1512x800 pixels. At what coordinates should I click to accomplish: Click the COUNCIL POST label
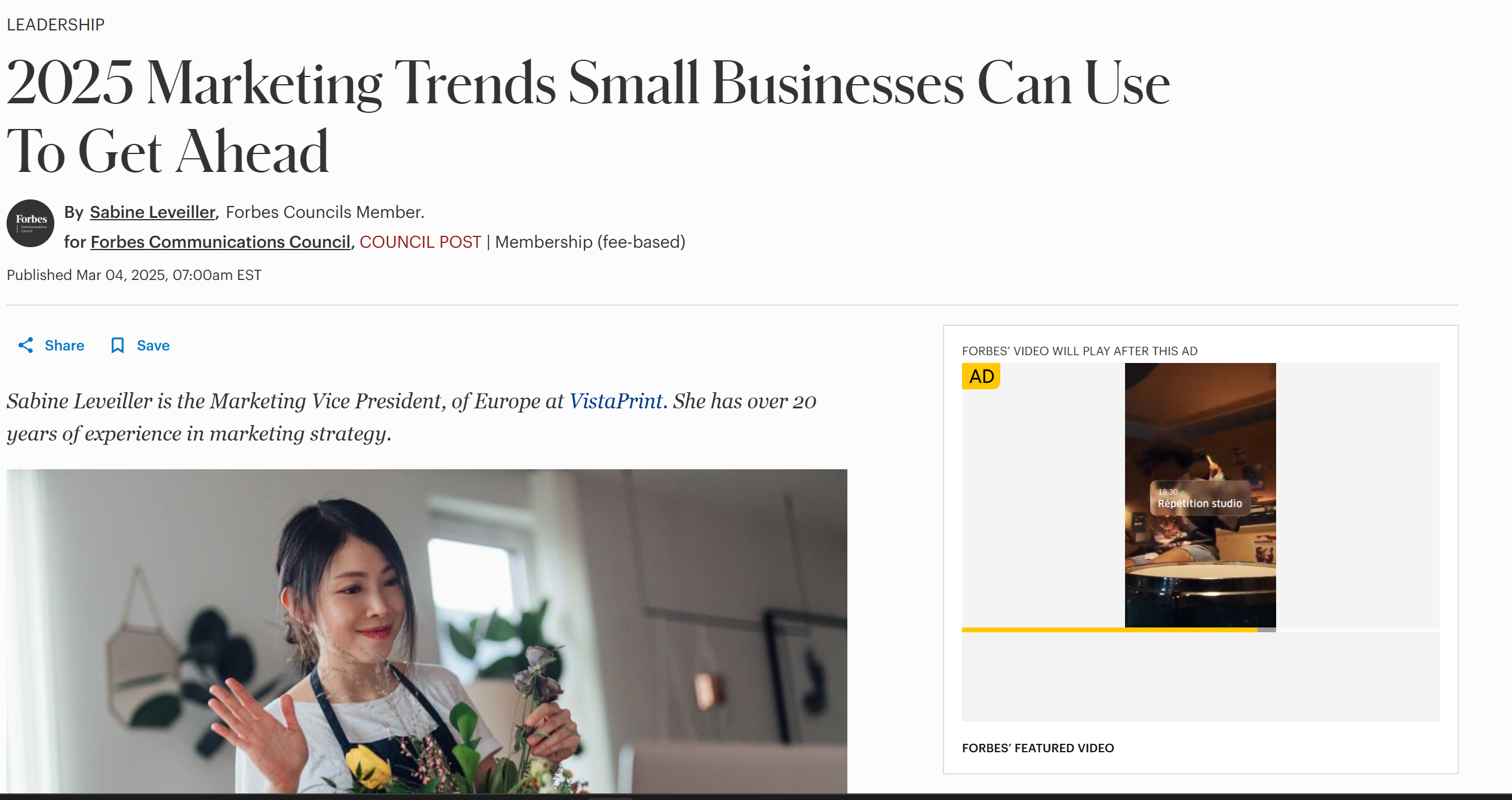pyautogui.click(x=420, y=242)
